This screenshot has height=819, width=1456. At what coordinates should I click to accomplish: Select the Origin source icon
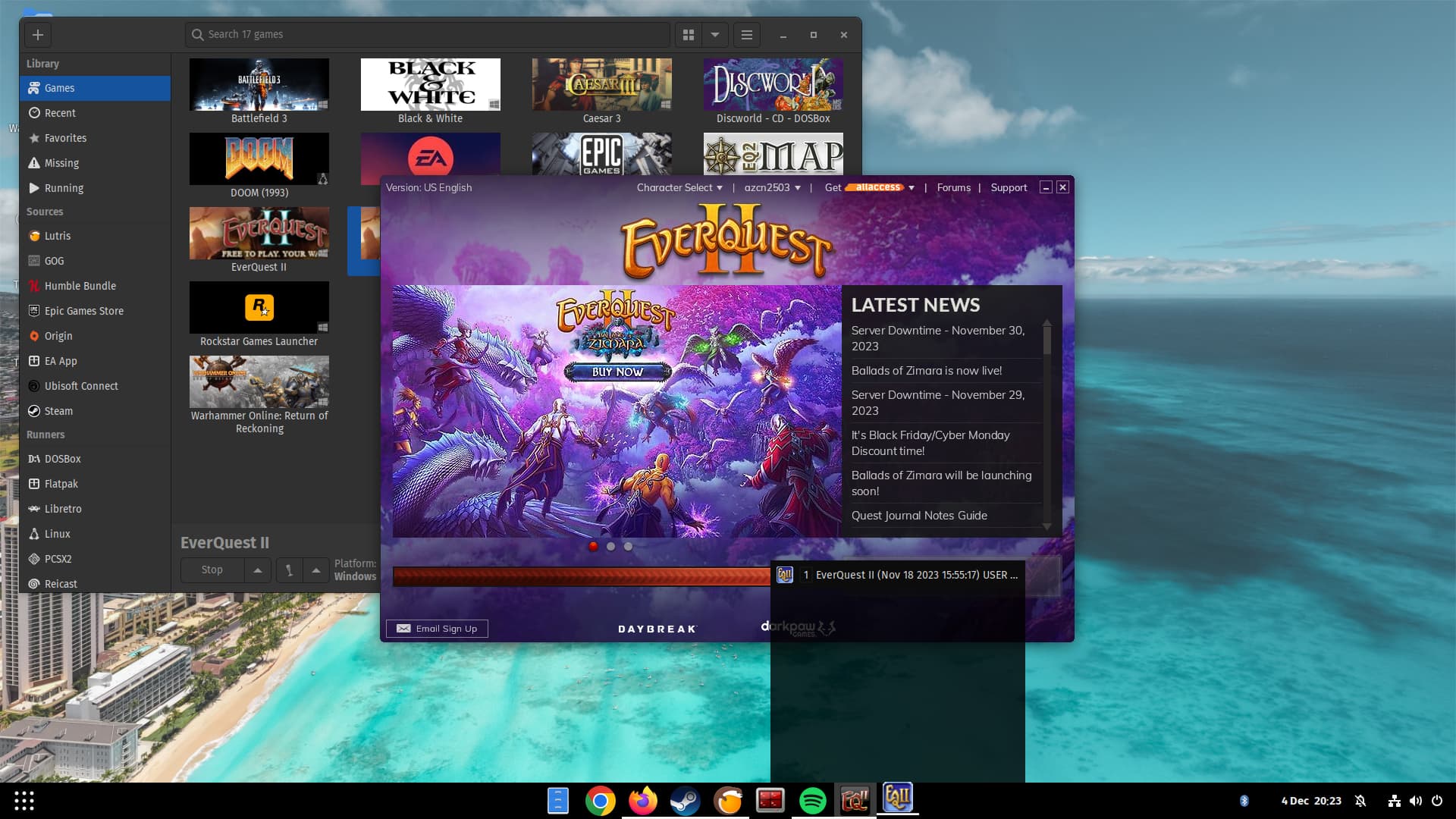coord(34,336)
